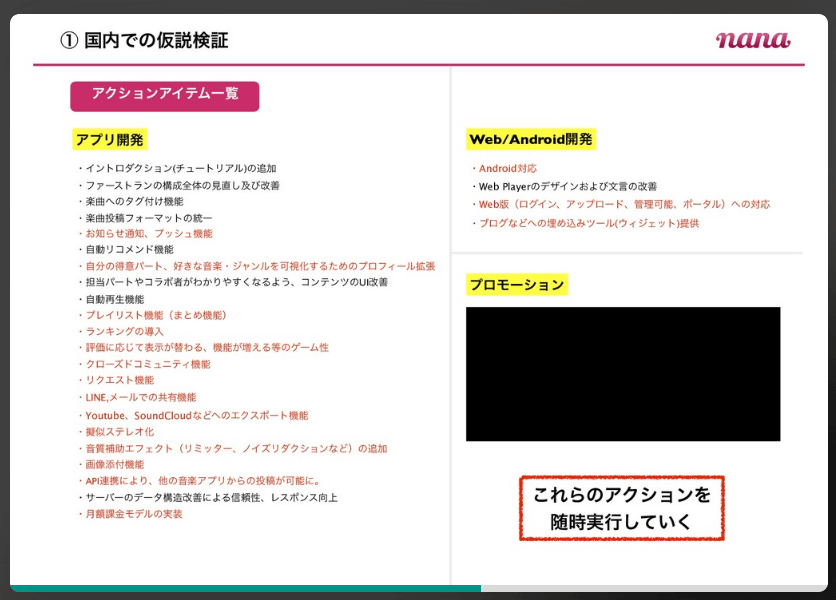Click the Web Playerのデザイン list item
Screen dimensions: 836x600
tap(567, 187)
